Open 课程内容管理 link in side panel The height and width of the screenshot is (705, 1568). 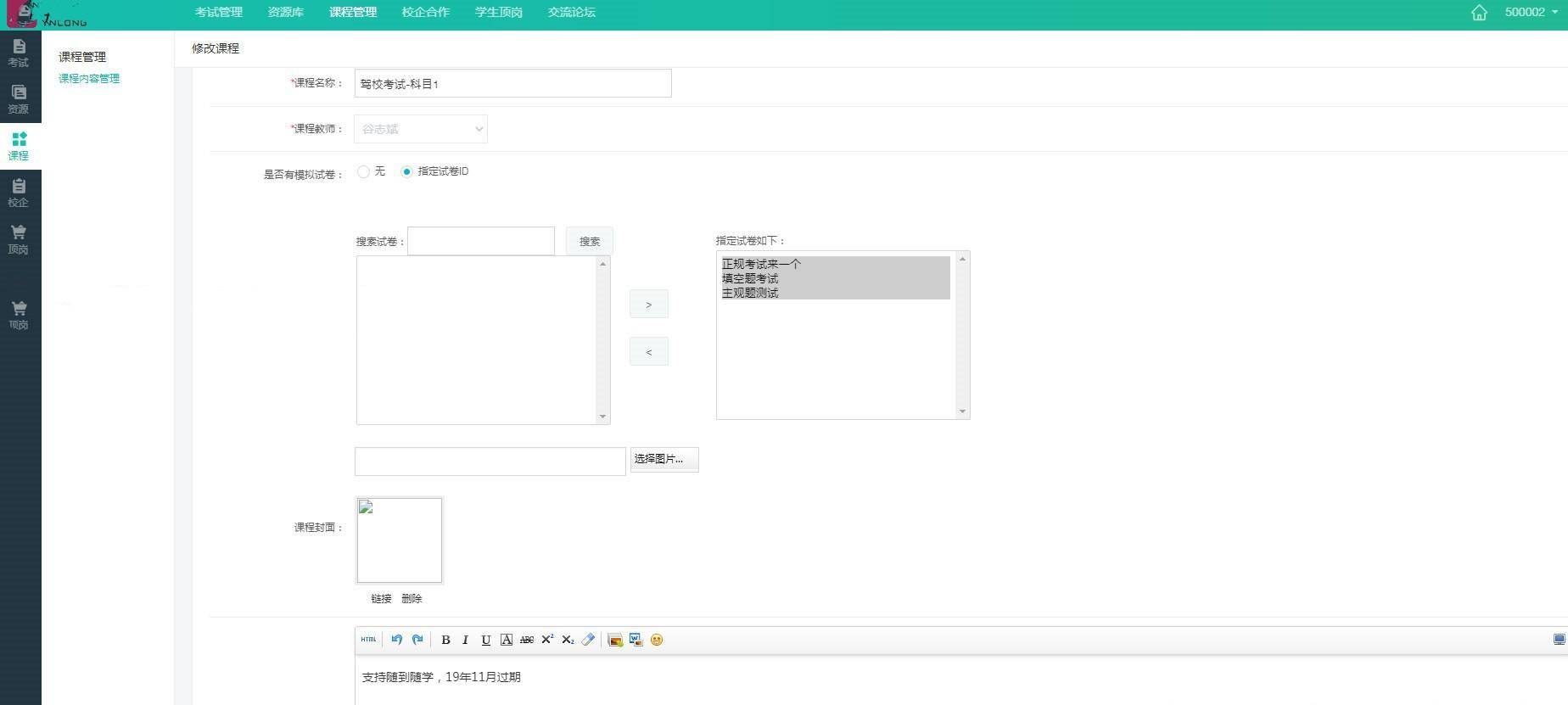(x=89, y=79)
